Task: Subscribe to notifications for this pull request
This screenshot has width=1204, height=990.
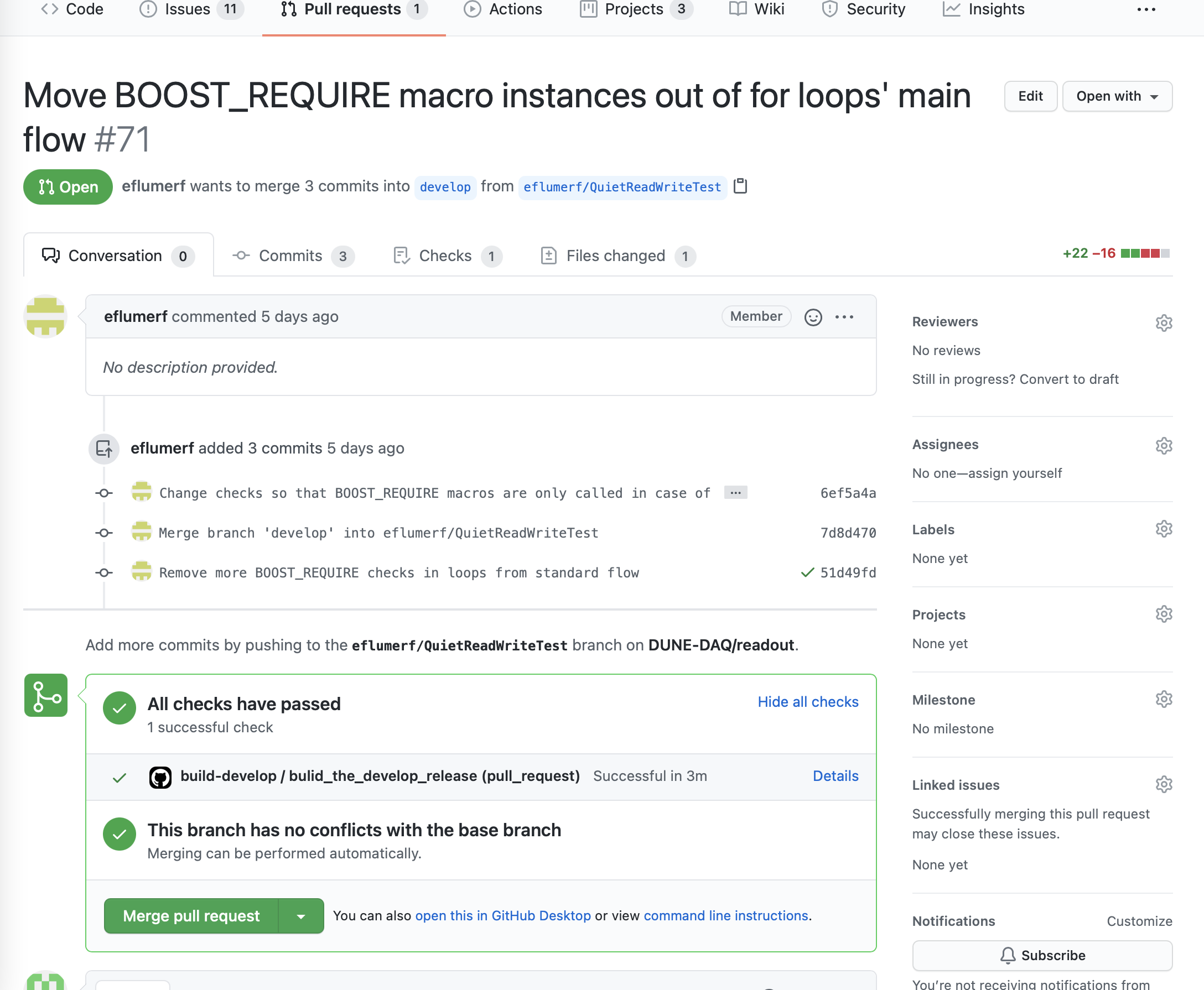Action: tap(1042, 955)
